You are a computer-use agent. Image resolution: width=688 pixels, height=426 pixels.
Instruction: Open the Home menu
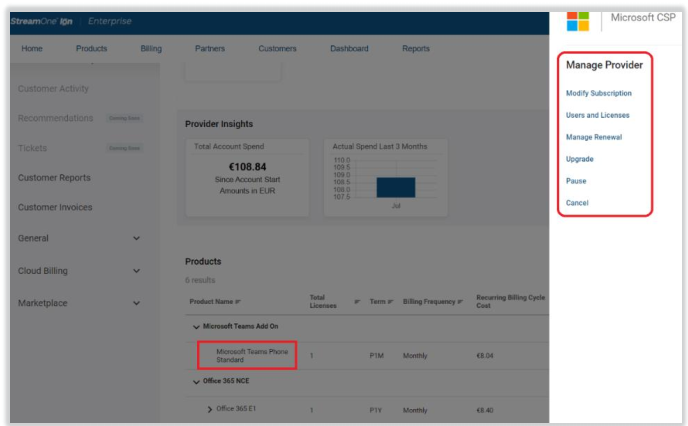pyautogui.click(x=32, y=48)
